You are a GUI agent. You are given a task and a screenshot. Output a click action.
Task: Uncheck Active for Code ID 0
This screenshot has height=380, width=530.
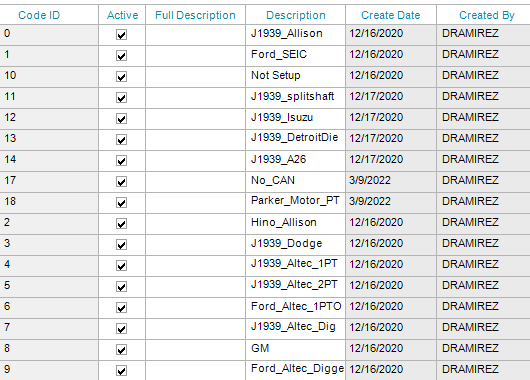121,34
